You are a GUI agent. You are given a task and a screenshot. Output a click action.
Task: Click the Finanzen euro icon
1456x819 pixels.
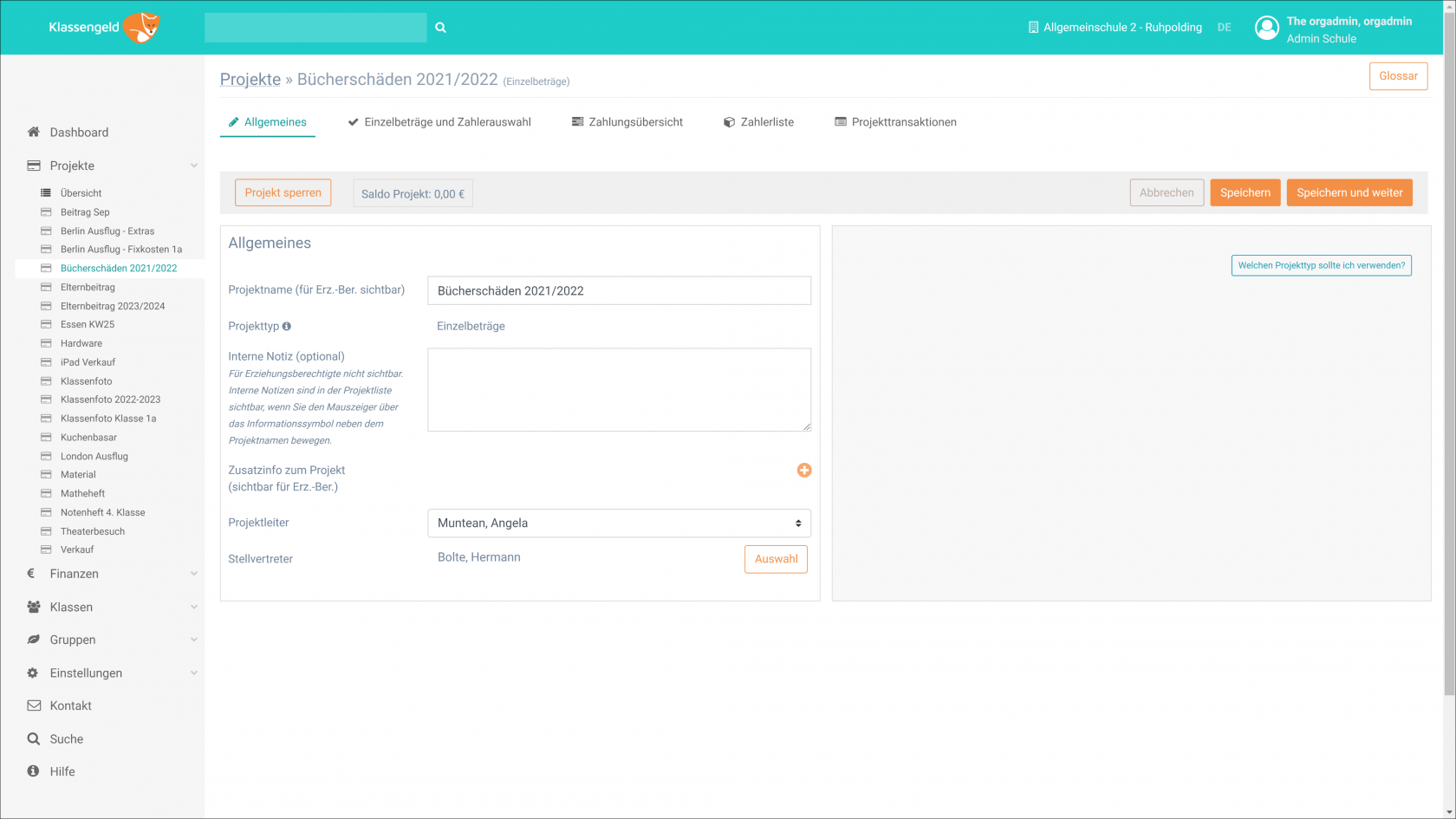click(x=31, y=574)
